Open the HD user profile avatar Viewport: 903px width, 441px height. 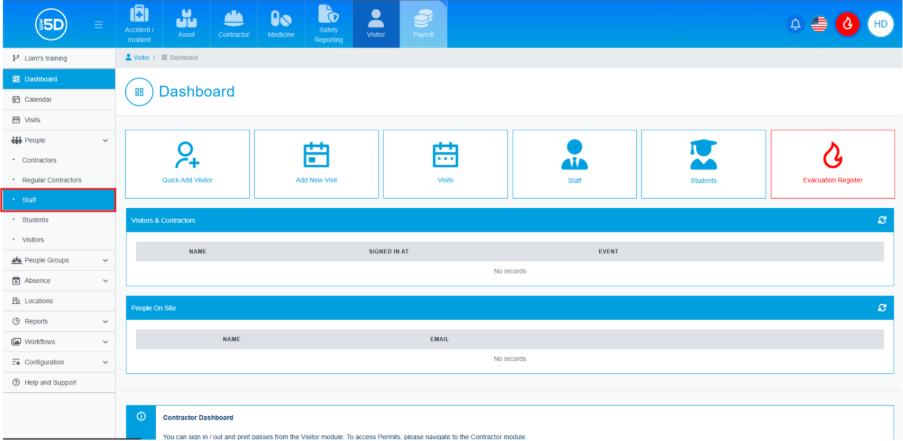(880, 24)
